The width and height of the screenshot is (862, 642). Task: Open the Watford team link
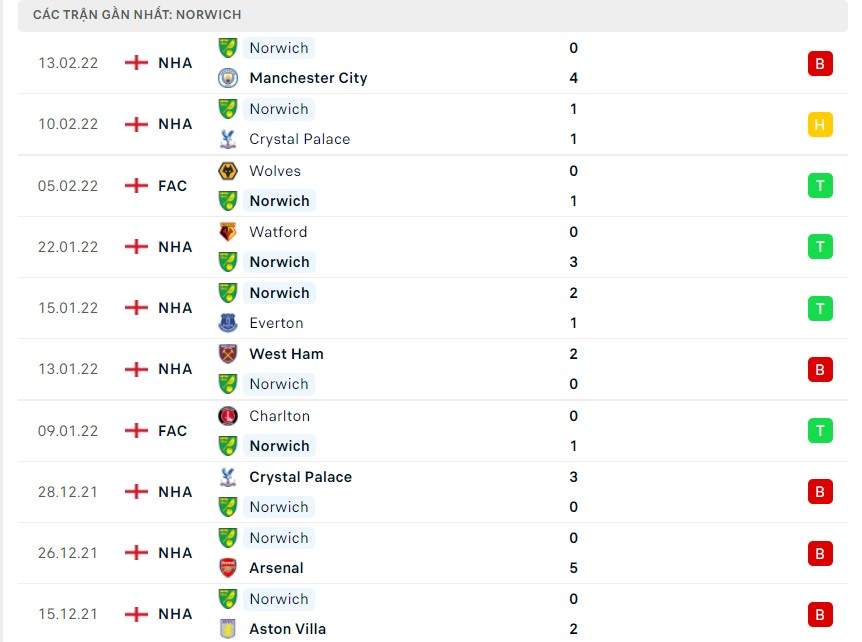[278, 232]
